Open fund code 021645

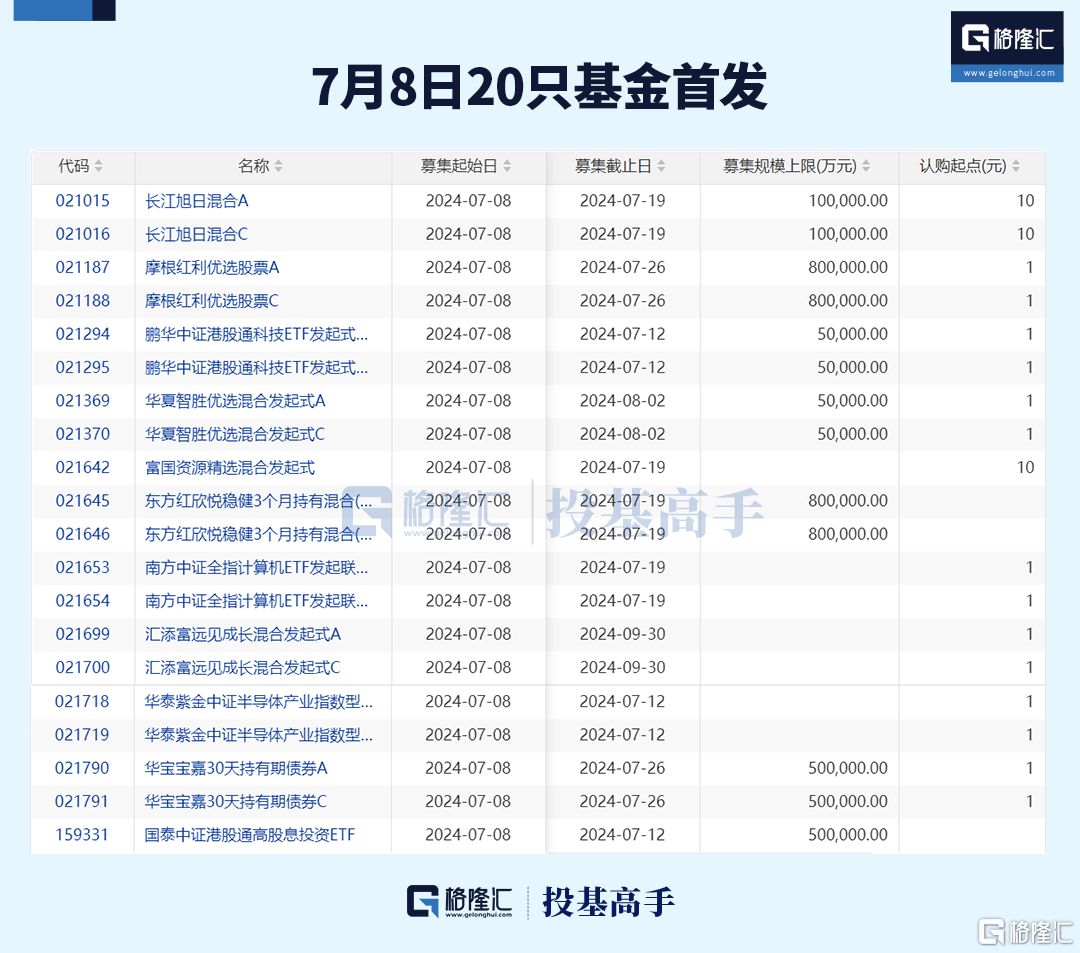[83, 501]
